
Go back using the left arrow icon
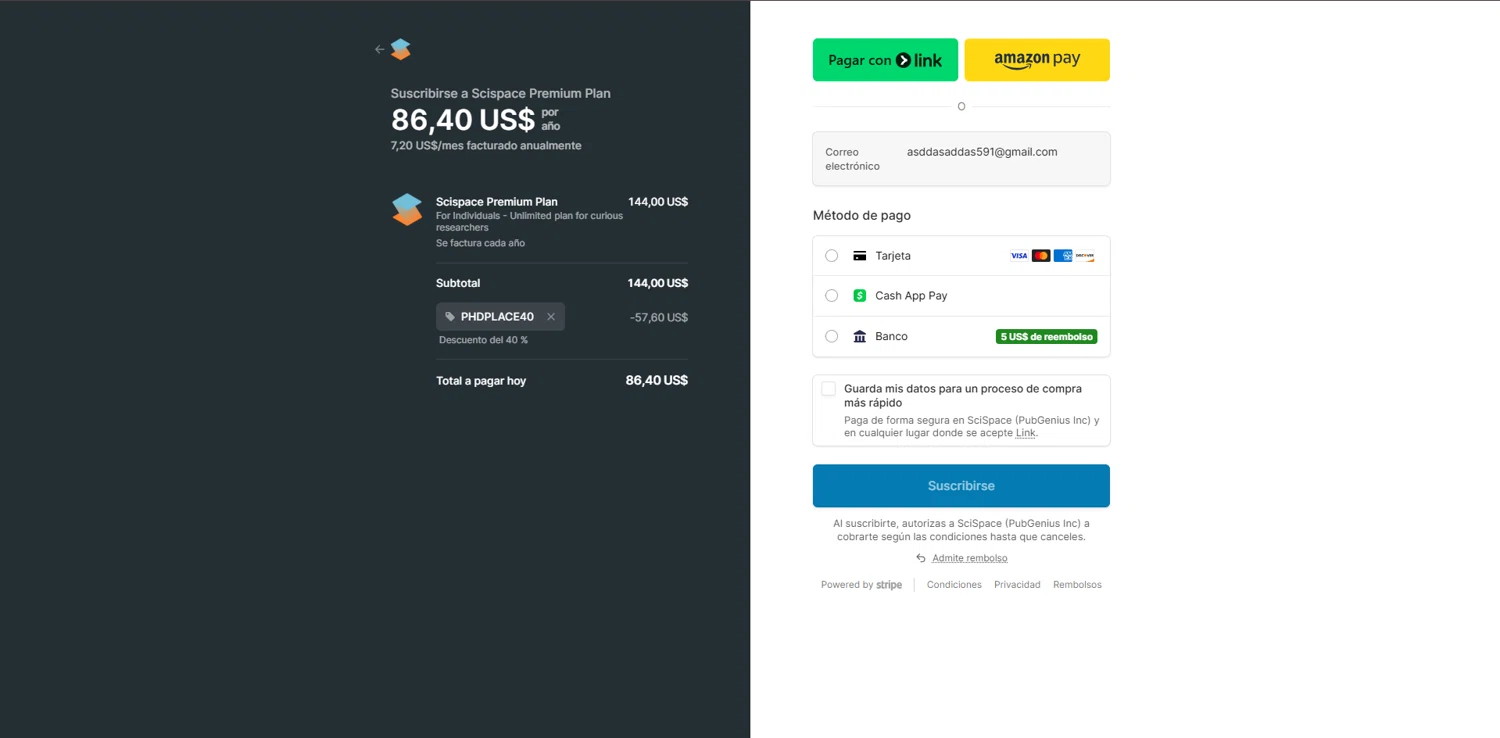click(x=379, y=49)
